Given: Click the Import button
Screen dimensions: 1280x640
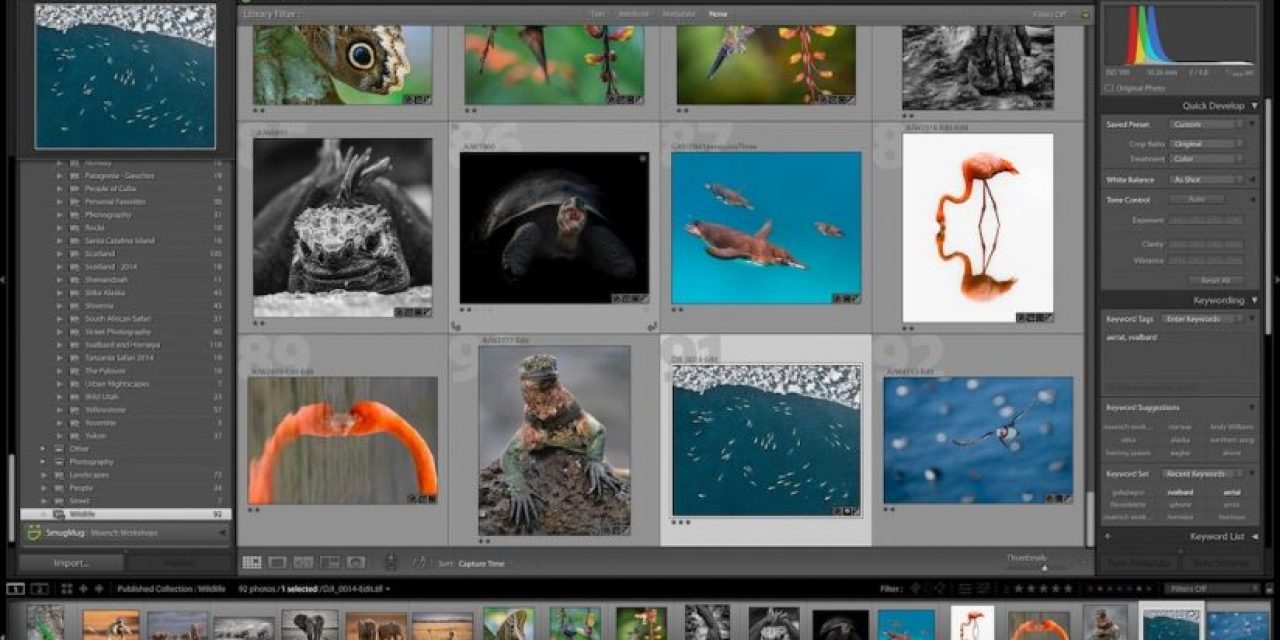Looking at the screenshot, I should [x=71, y=563].
